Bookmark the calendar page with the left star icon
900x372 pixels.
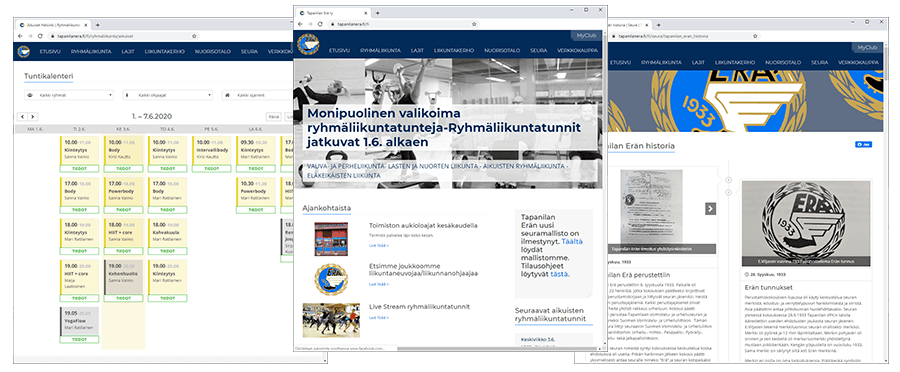click(195, 36)
